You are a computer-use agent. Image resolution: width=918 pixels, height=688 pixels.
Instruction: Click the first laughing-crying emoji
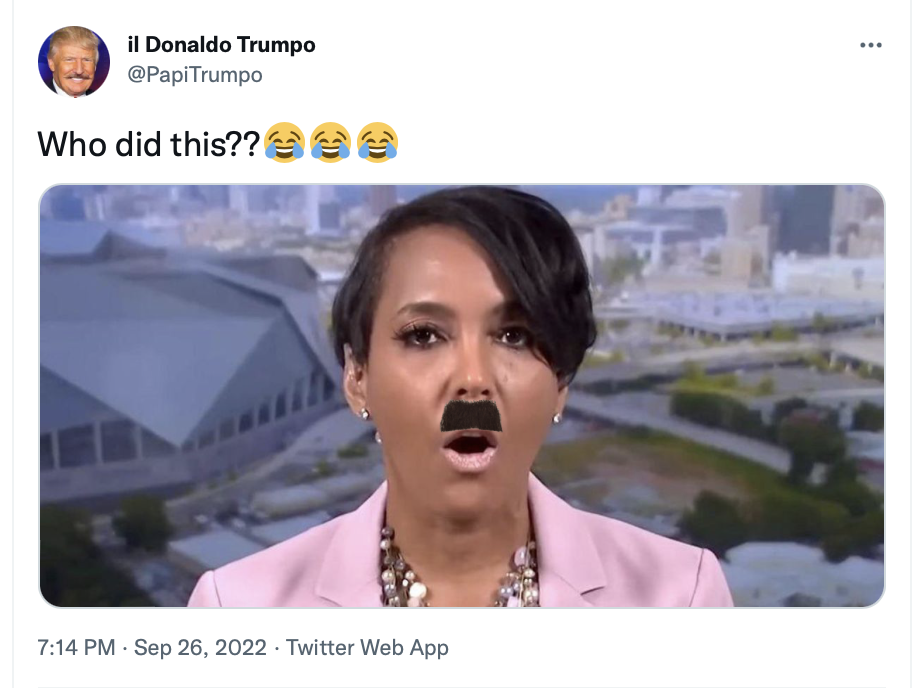point(284,142)
